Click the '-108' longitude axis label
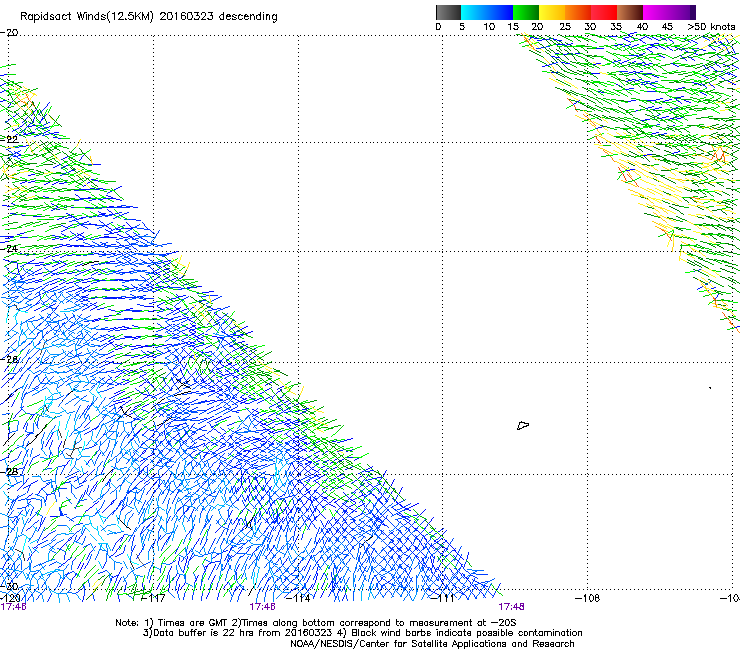 pyautogui.click(x=588, y=598)
